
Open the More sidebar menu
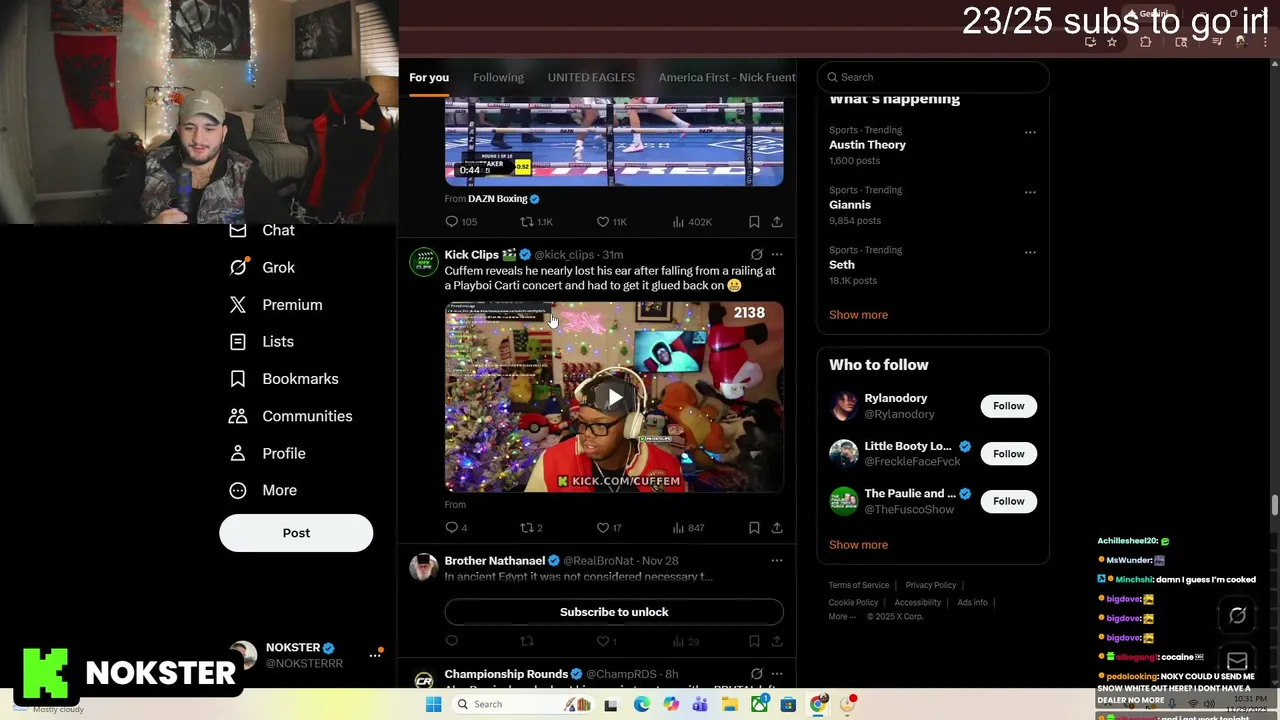263,490
